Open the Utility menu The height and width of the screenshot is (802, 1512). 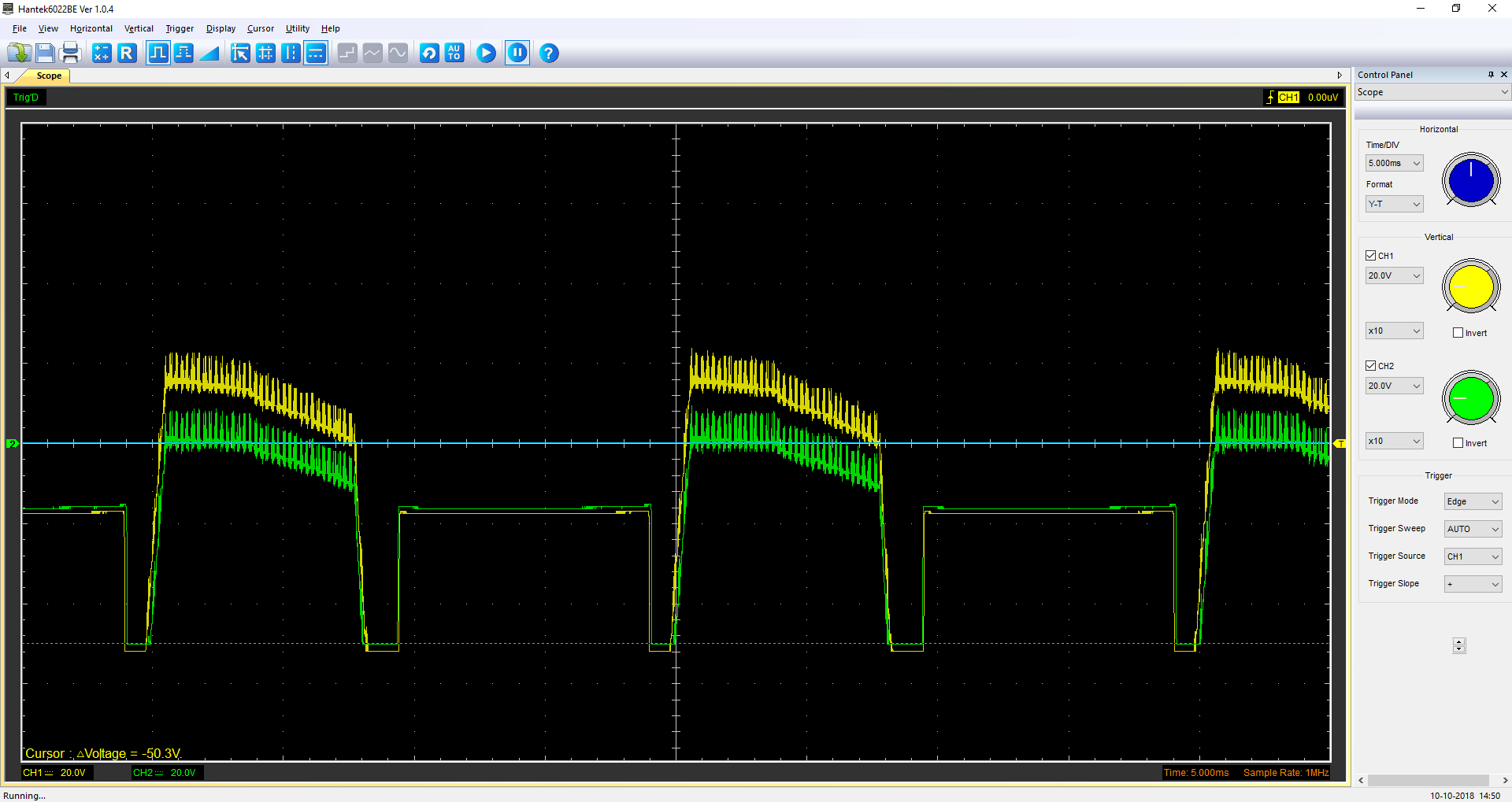tap(297, 28)
